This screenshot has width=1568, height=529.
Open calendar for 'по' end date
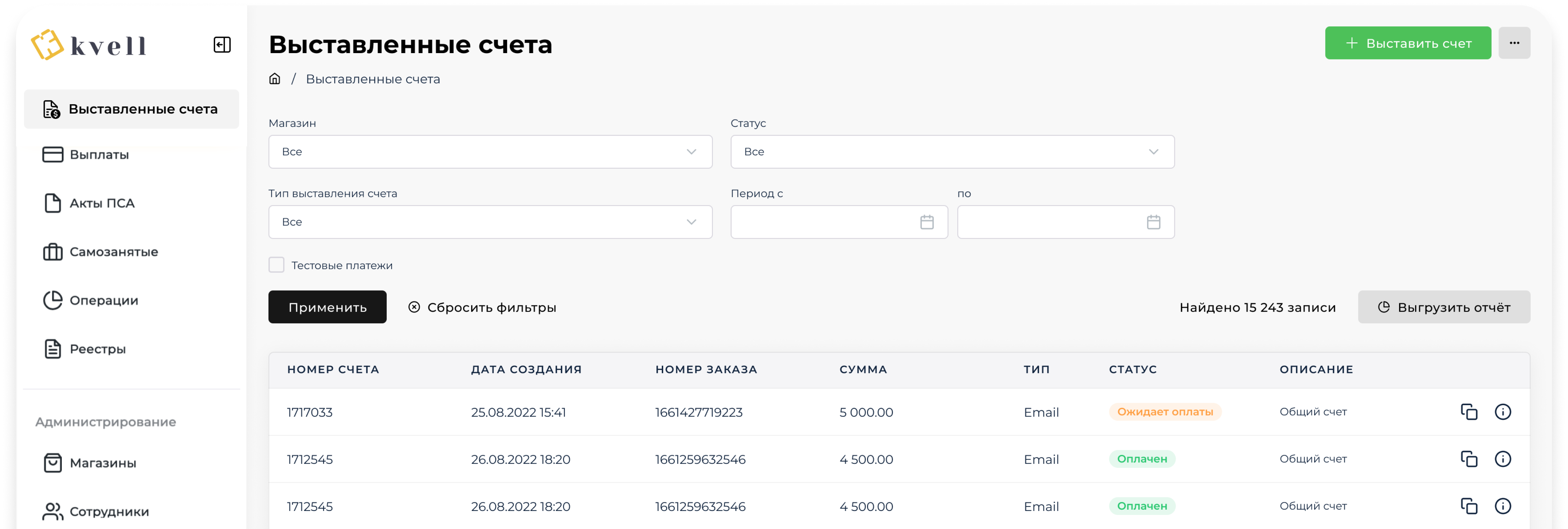click(x=1153, y=222)
